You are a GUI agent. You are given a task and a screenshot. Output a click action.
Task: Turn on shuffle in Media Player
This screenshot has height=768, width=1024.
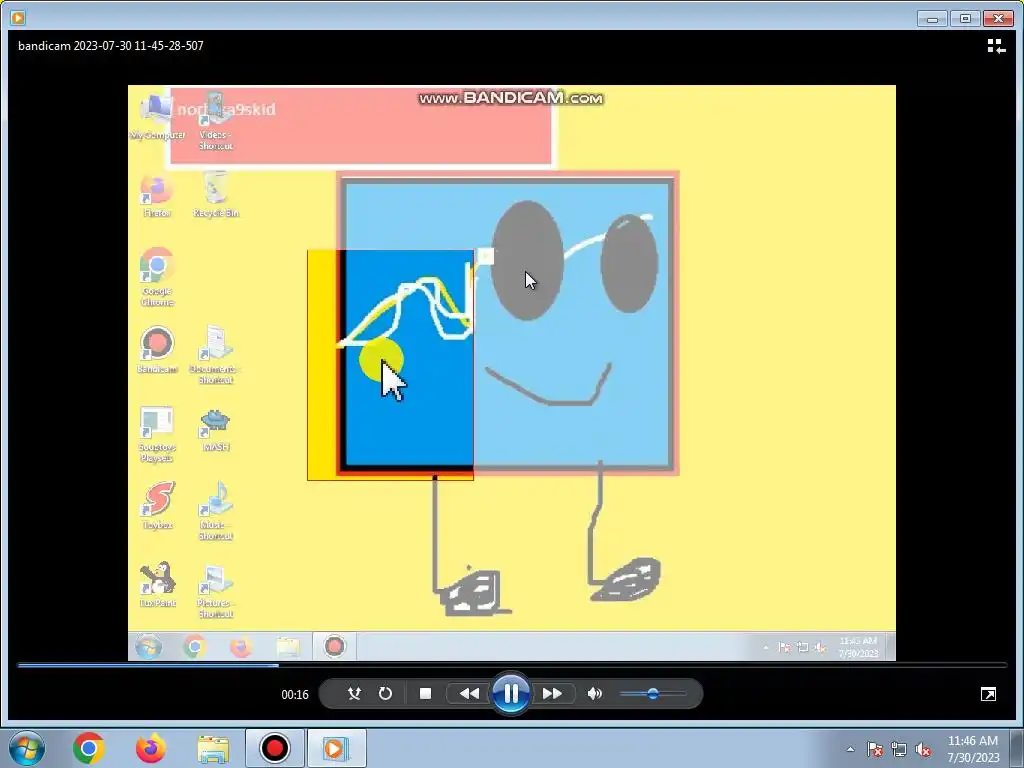354,694
